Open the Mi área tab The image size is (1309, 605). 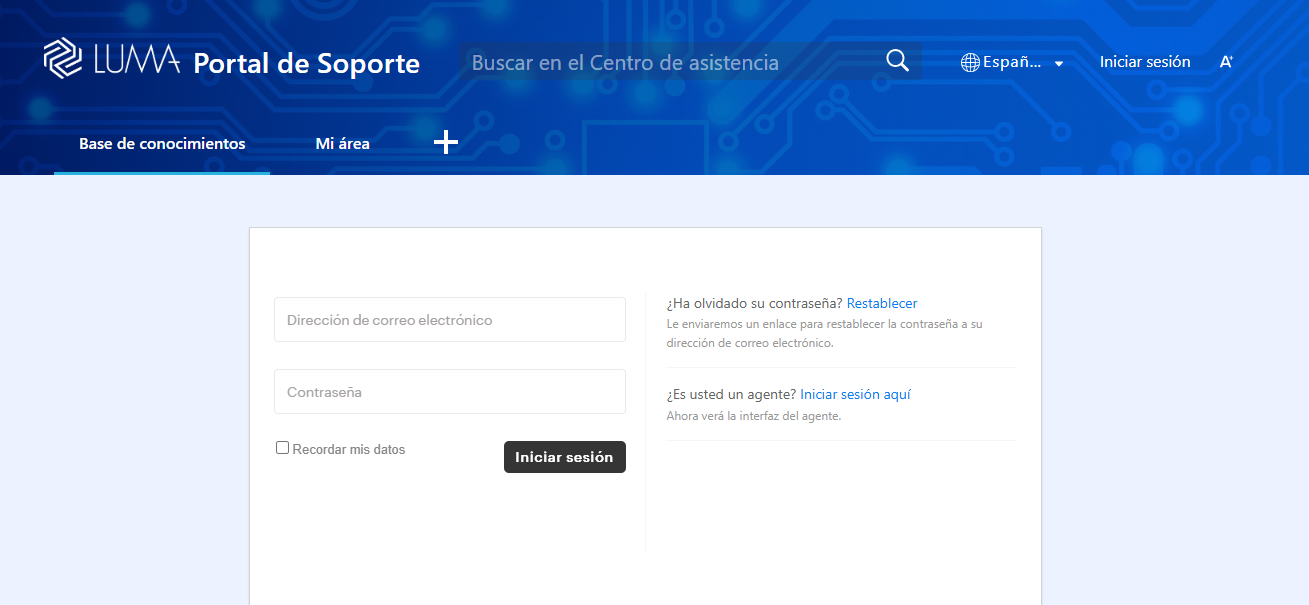(342, 144)
